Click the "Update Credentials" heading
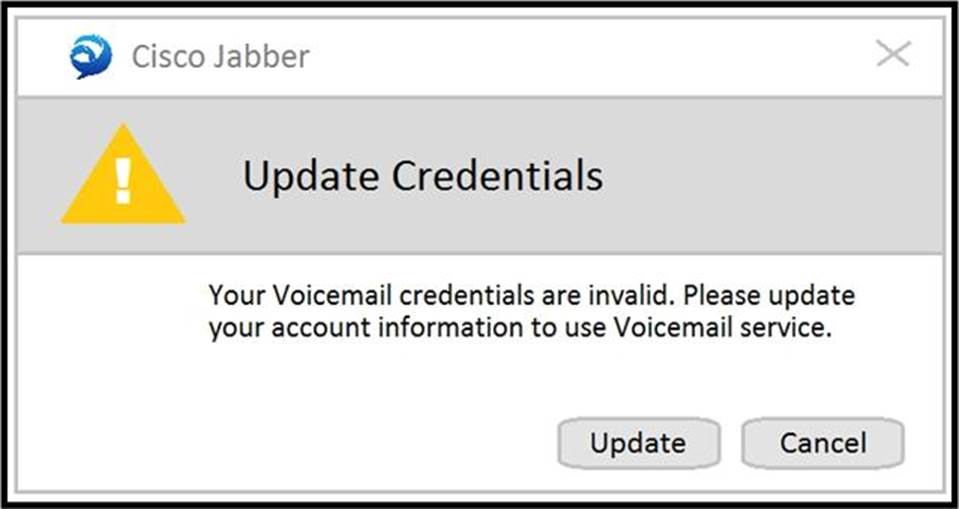 (x=422, y=176)
